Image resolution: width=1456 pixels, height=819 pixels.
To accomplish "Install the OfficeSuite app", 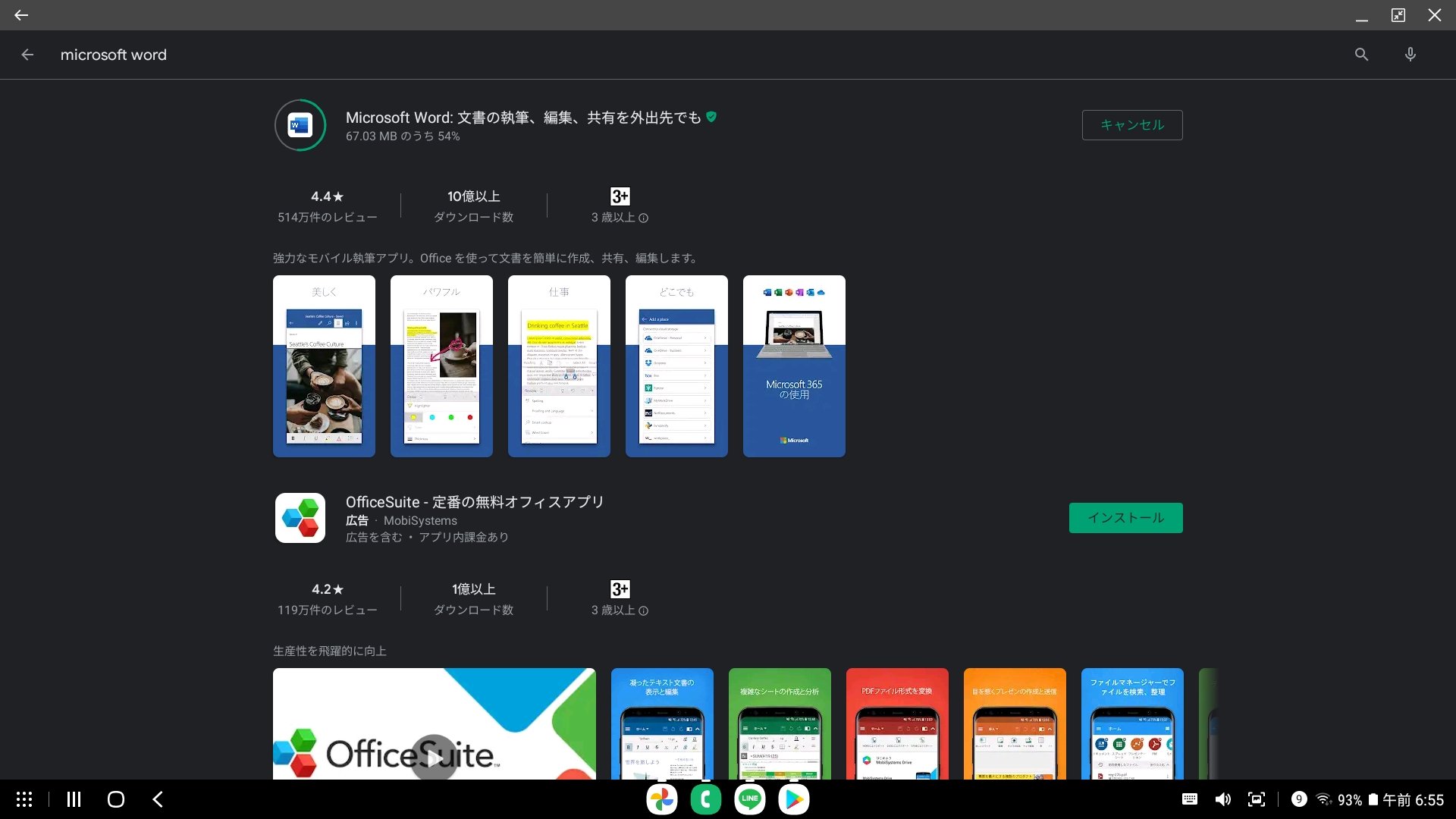I will coord(1125,518).
